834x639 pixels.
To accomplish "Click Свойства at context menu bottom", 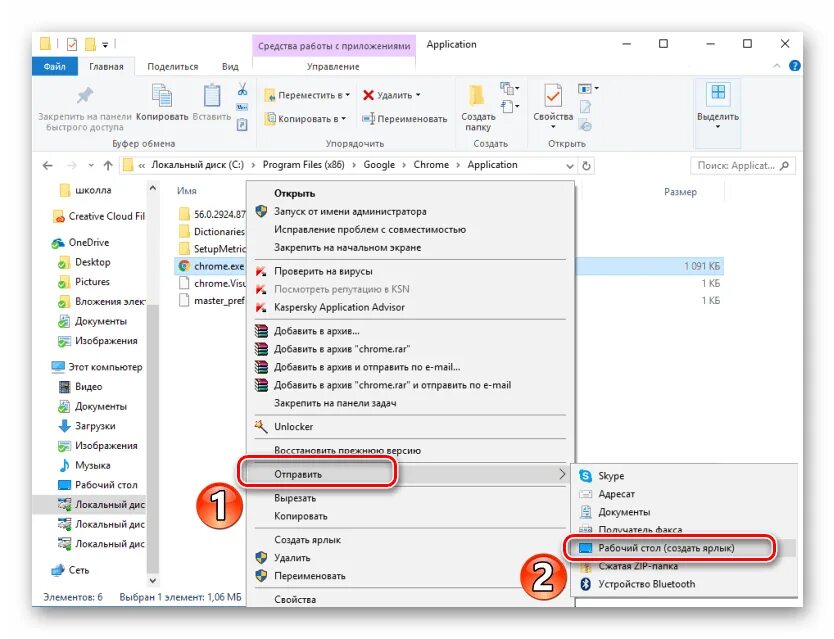I will [295, 600].
